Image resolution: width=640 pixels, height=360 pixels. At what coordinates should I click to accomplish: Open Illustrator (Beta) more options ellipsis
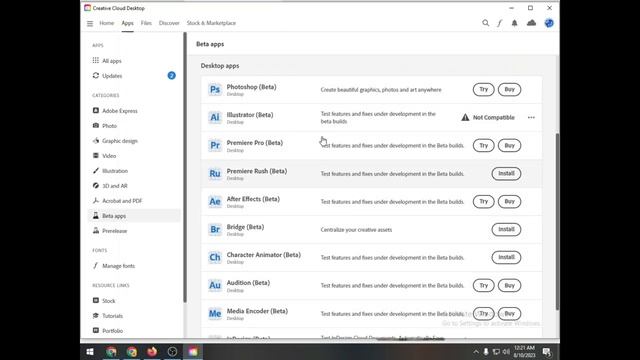tap(531, 118)
